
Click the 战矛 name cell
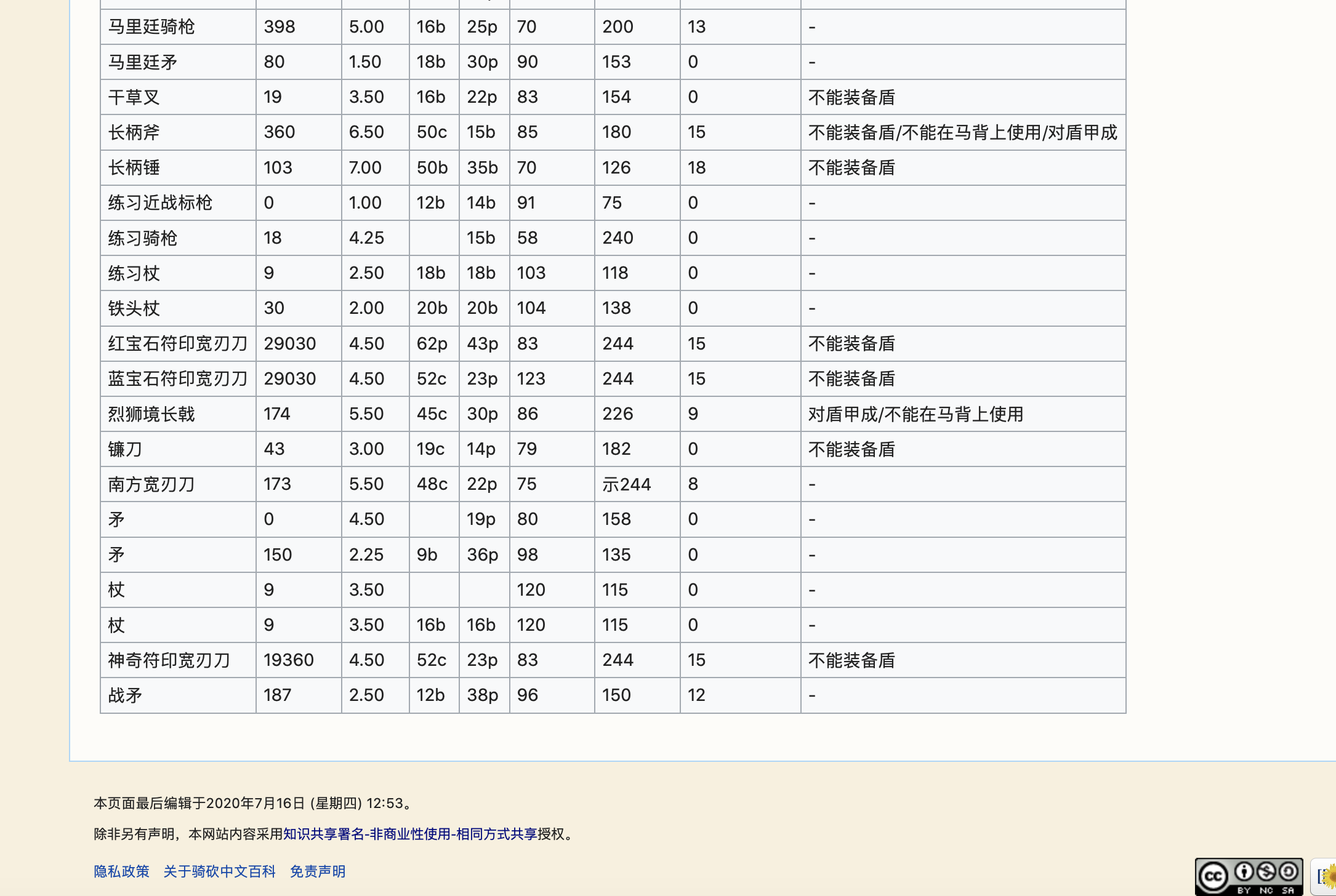(x=178, y=695)
